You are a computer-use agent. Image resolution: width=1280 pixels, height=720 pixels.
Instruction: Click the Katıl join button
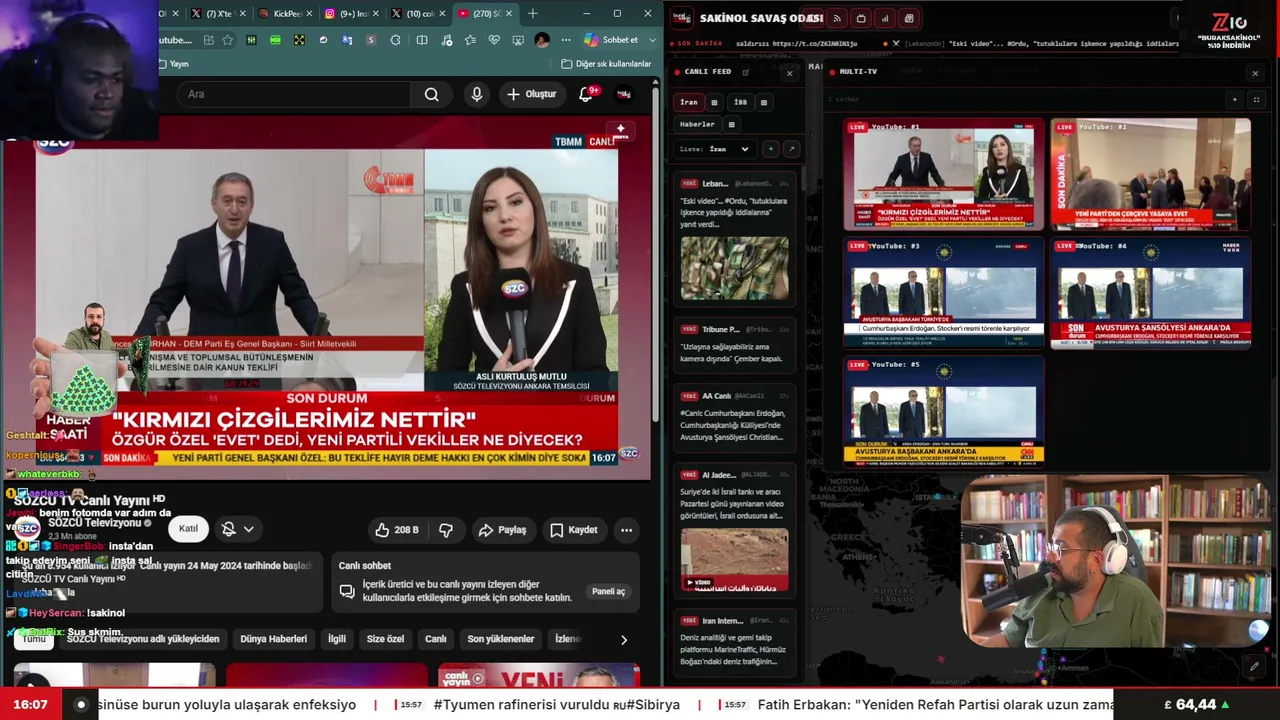[x=188, y=529]
